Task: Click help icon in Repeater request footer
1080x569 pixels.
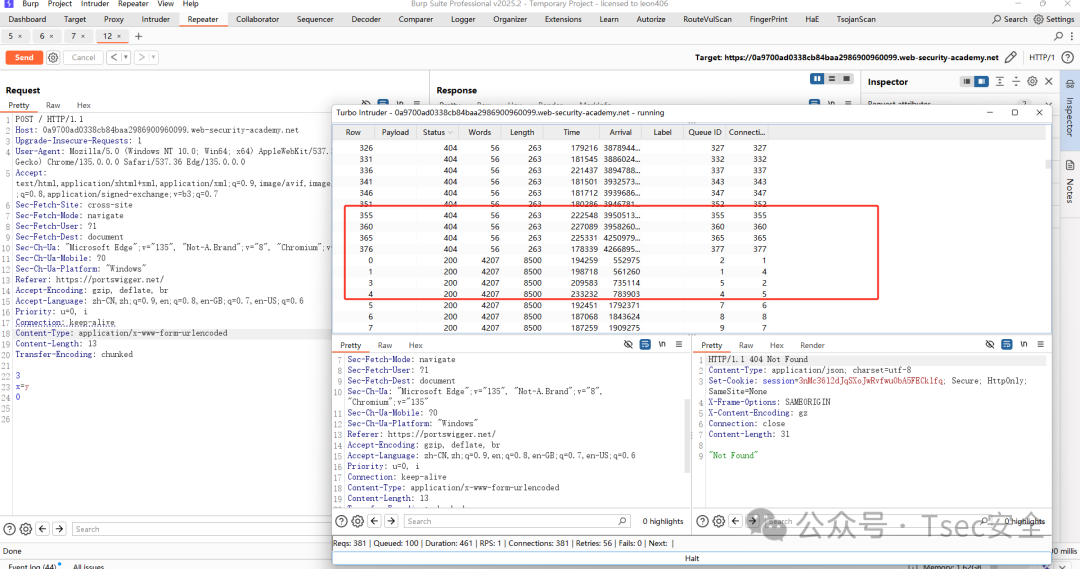Action: pos(10,529)
